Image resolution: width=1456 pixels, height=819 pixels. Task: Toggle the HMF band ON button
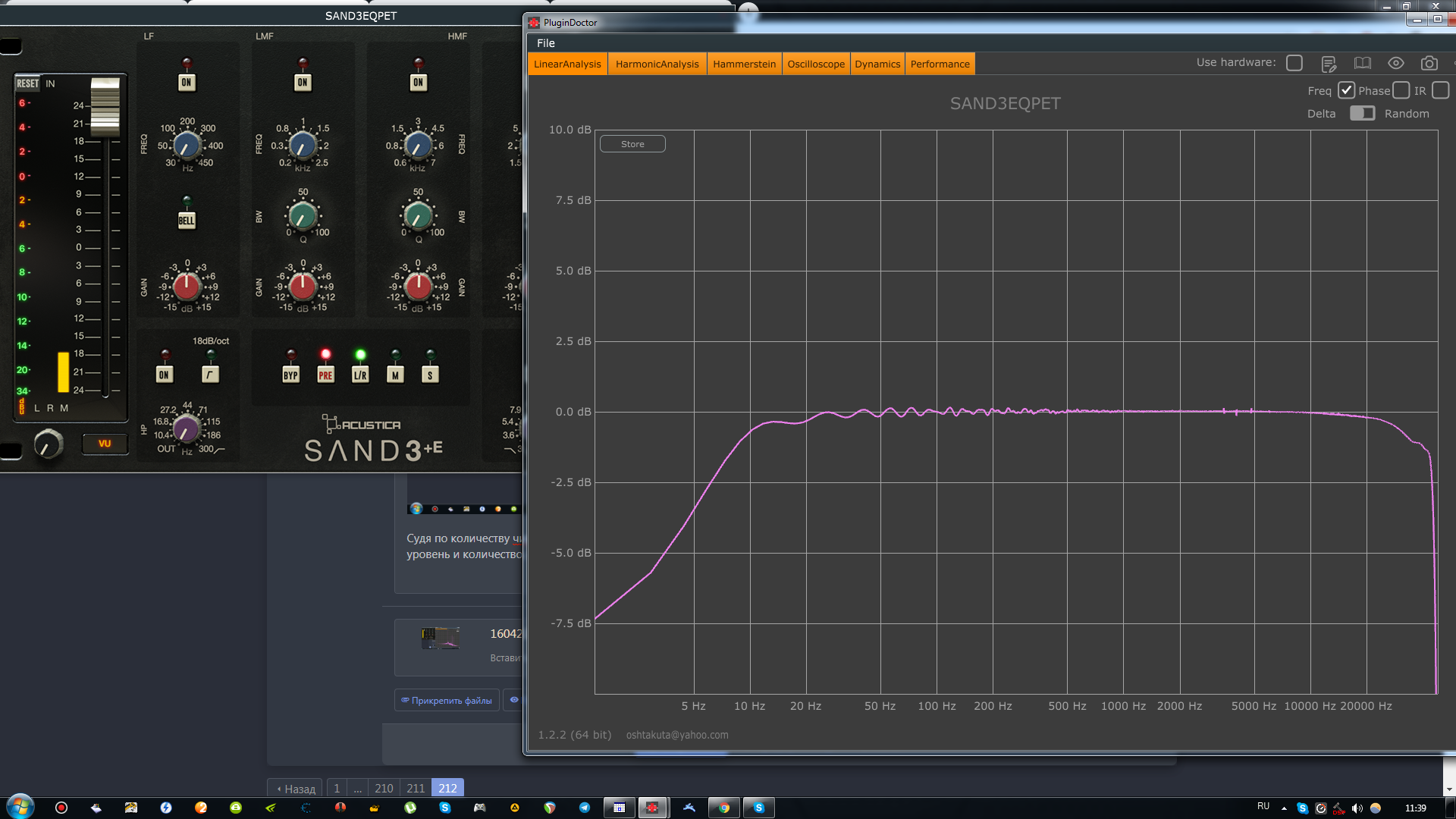[419, 83]
